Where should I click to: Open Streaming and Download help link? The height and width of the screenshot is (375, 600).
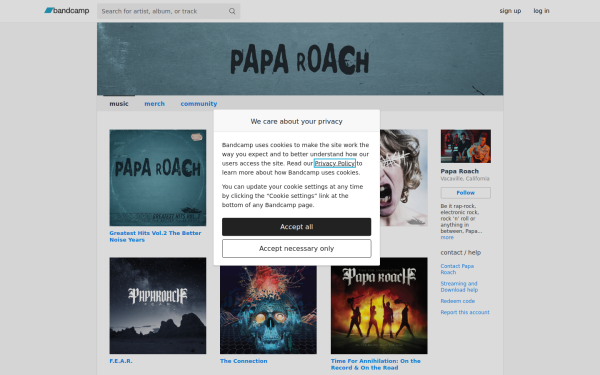coord(459,287)
